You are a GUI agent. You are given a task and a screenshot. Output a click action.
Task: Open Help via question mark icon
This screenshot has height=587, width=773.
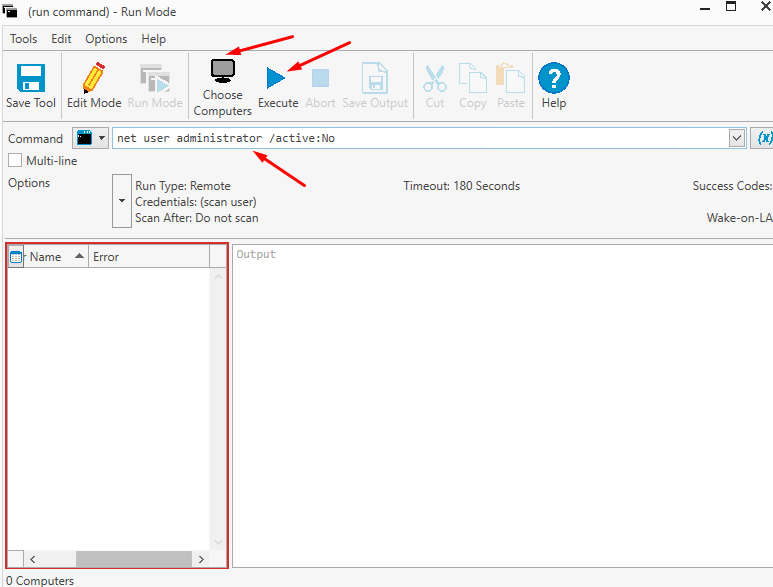(x=553, y=79)
